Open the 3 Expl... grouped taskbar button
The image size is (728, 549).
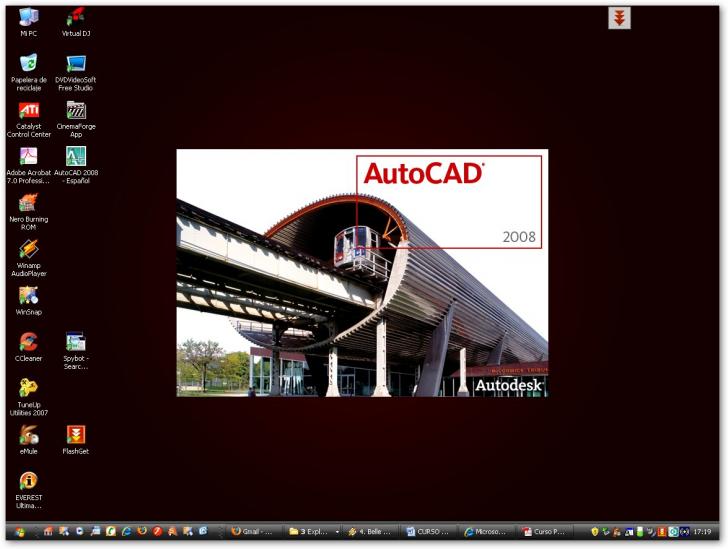pyautogui.click(x=310, y=531)
